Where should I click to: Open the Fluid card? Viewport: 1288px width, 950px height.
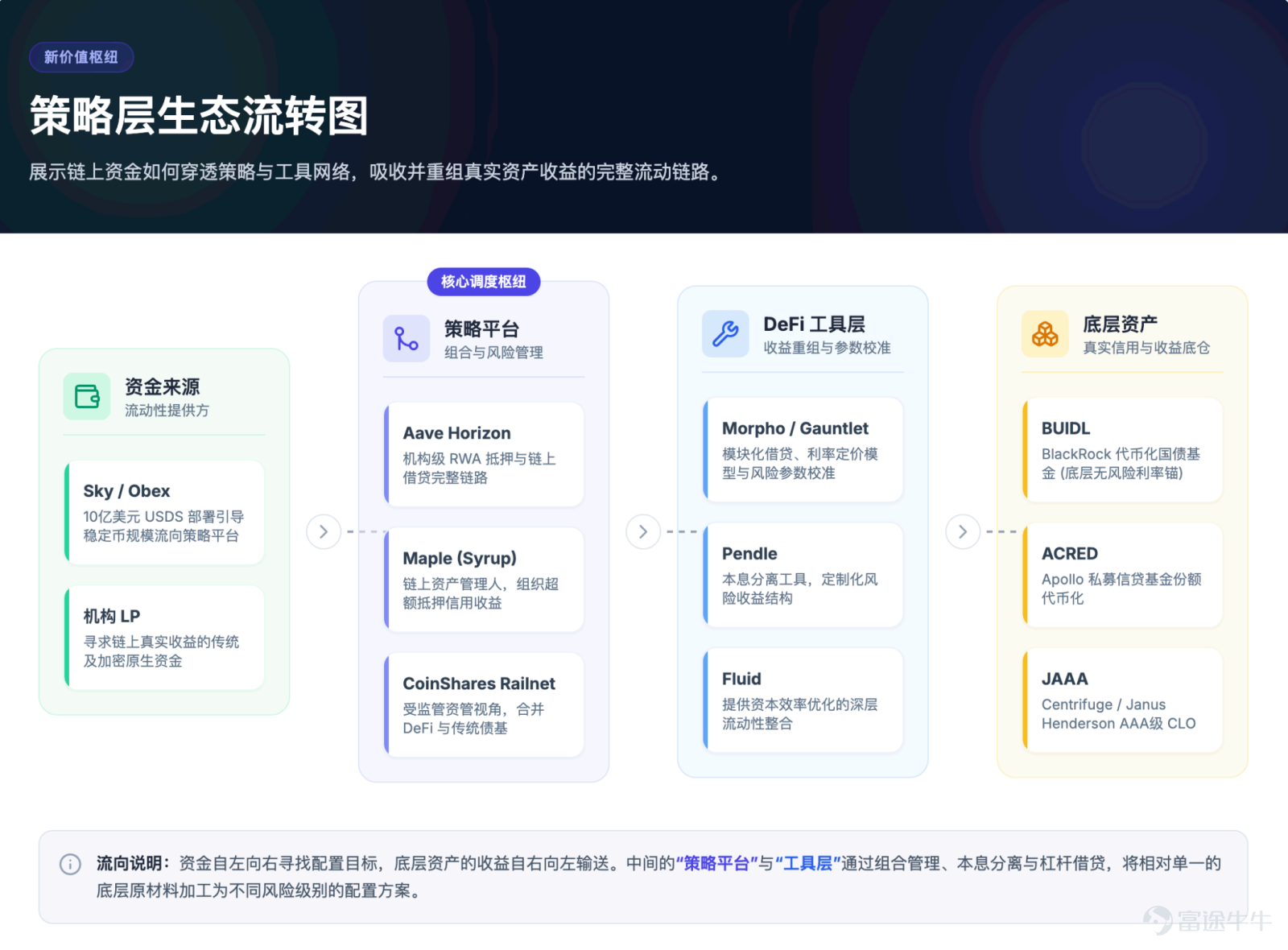(803, 700)
